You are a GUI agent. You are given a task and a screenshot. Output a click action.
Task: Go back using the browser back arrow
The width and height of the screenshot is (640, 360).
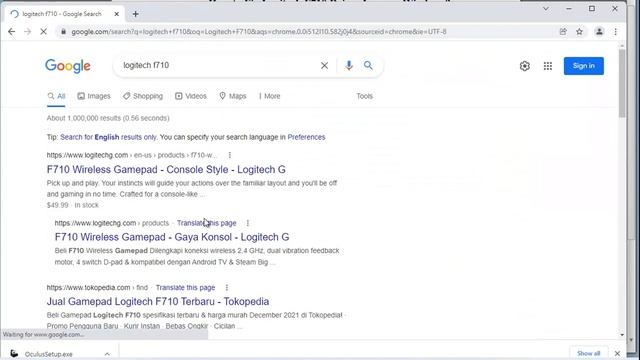pos(11,31)
